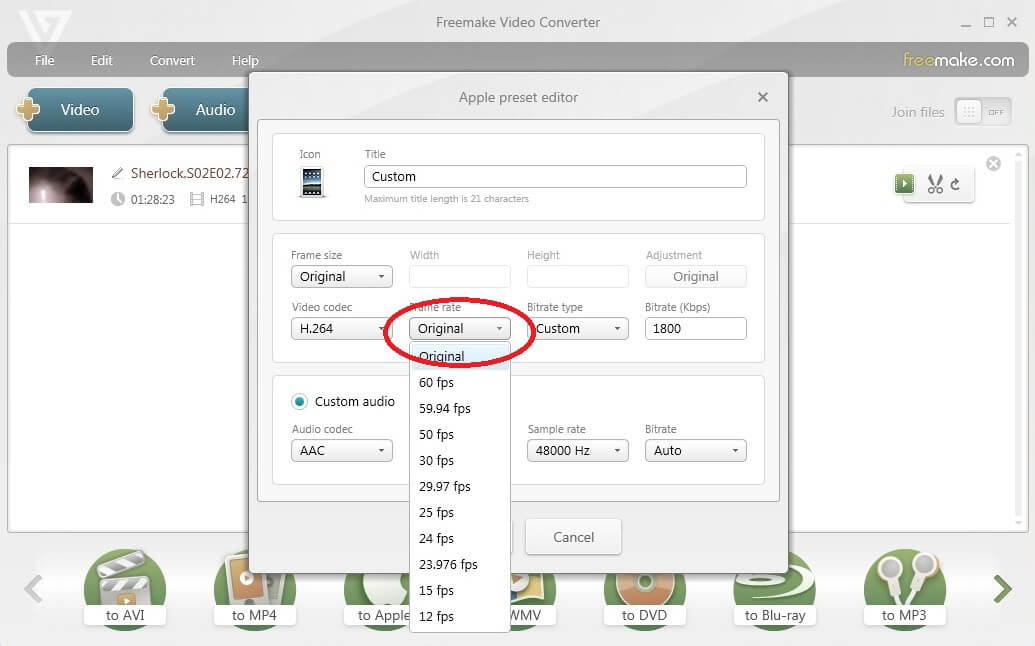The image size is (1035, 646).
Task: Remove the Sherlock file from list
Action: [x=993, y=164]
